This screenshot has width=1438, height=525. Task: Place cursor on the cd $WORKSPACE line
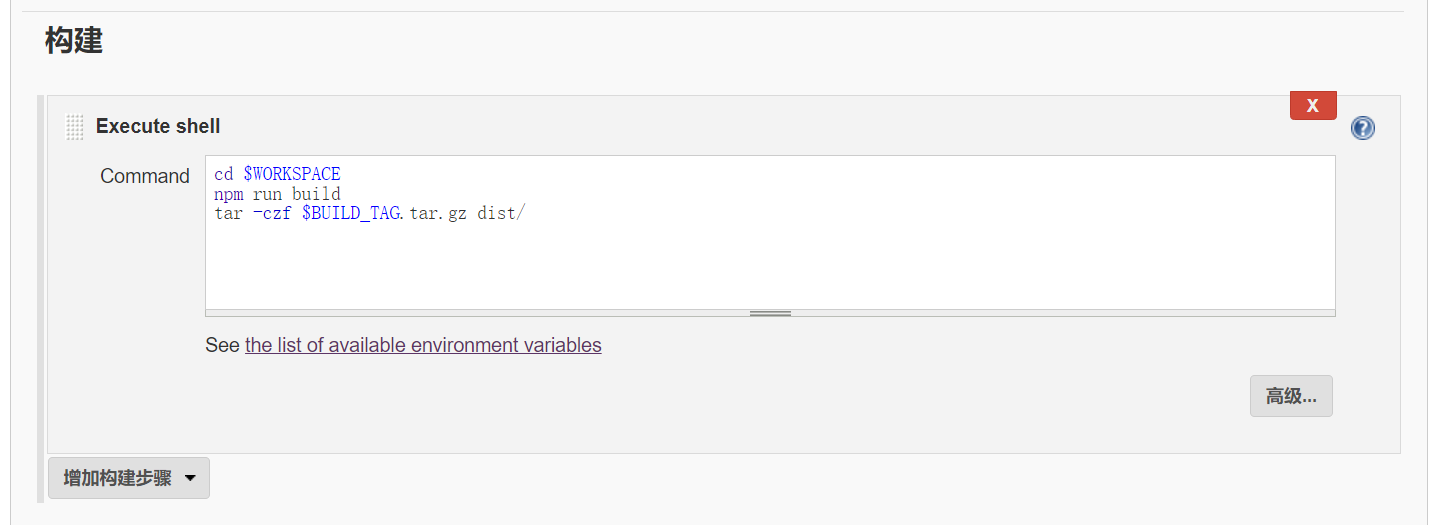(277, 174)
